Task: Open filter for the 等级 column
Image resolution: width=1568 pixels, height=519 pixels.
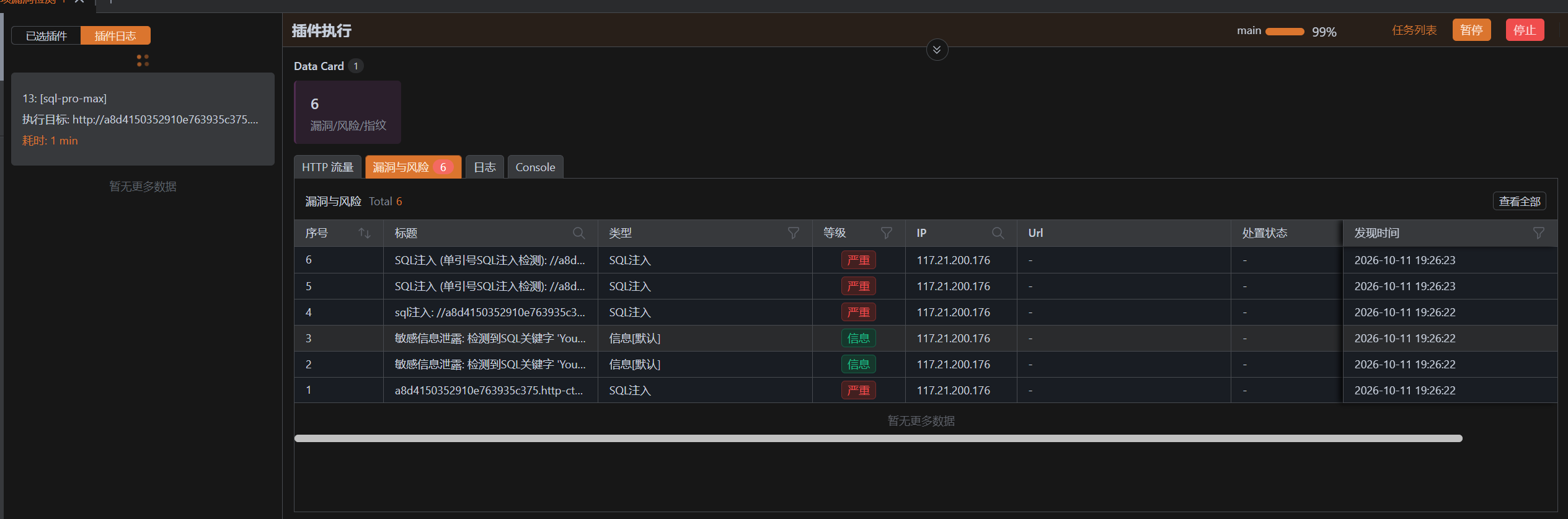Action: click(x=886, y=233)
